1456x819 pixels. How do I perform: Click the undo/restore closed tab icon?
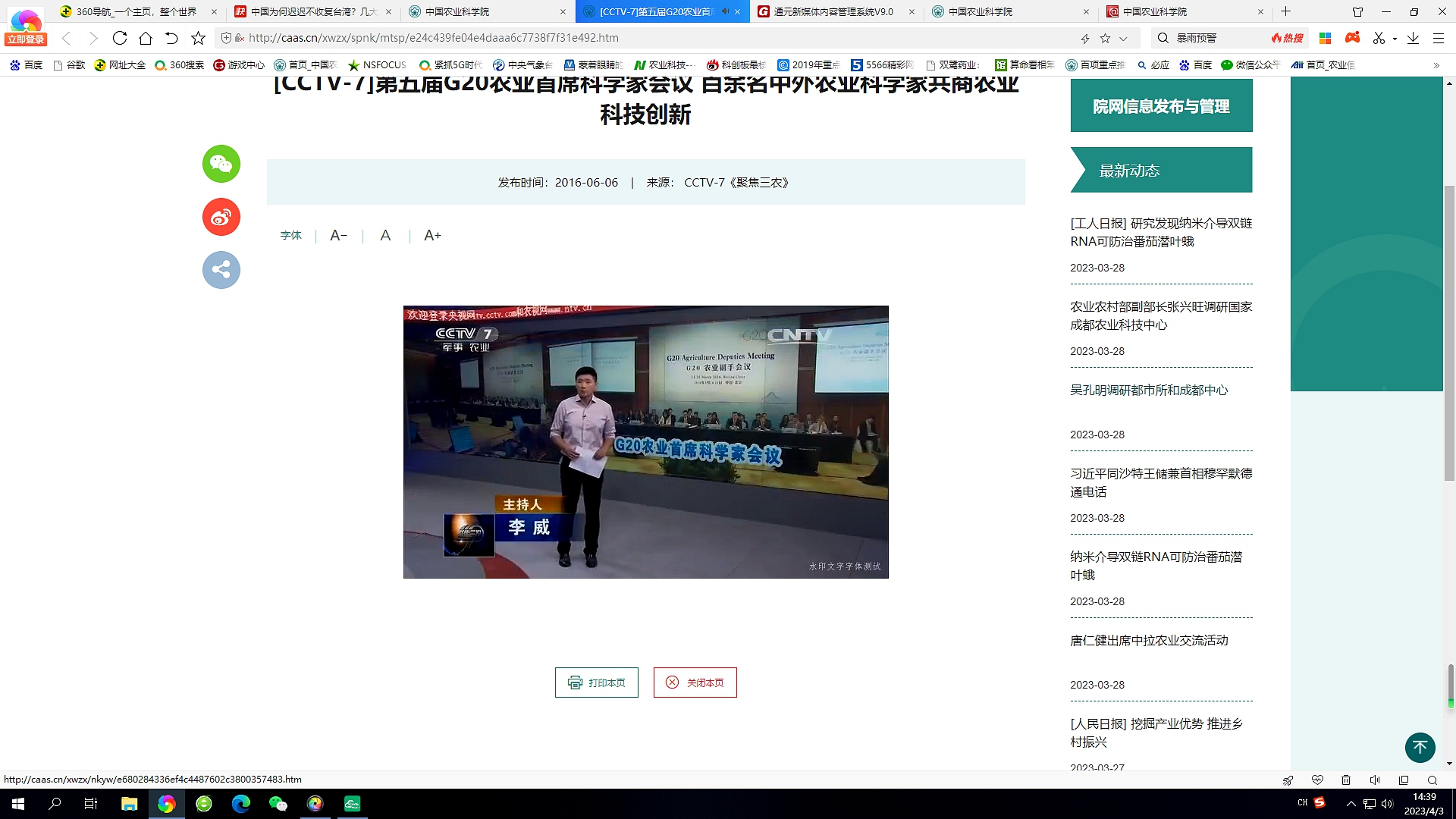point(171,38)
